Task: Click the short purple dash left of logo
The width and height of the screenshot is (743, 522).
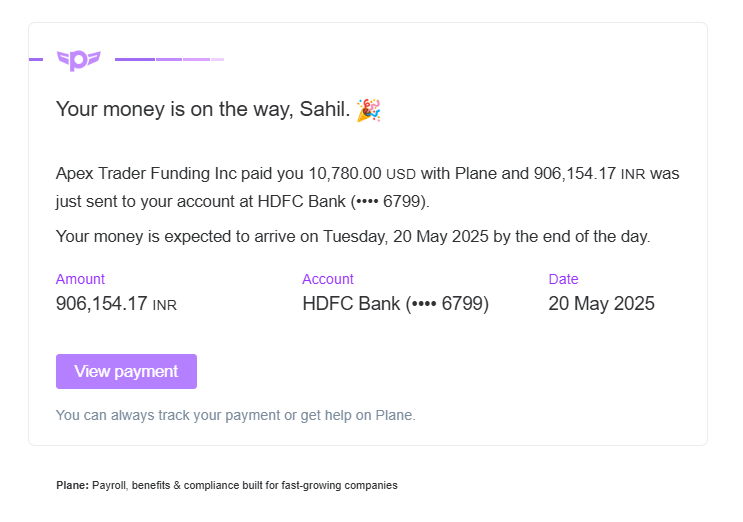Action: [x=36, y=60]
